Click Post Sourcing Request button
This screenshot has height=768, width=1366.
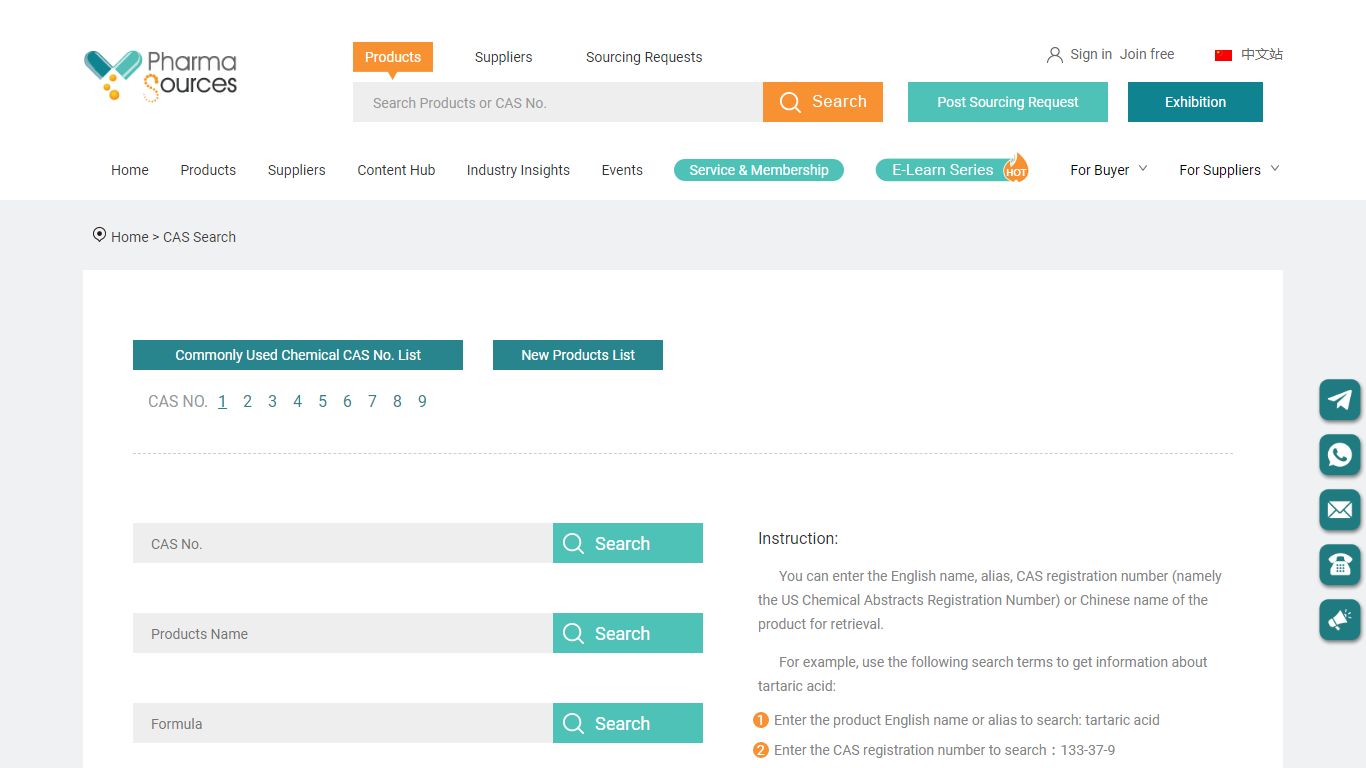1008,102
